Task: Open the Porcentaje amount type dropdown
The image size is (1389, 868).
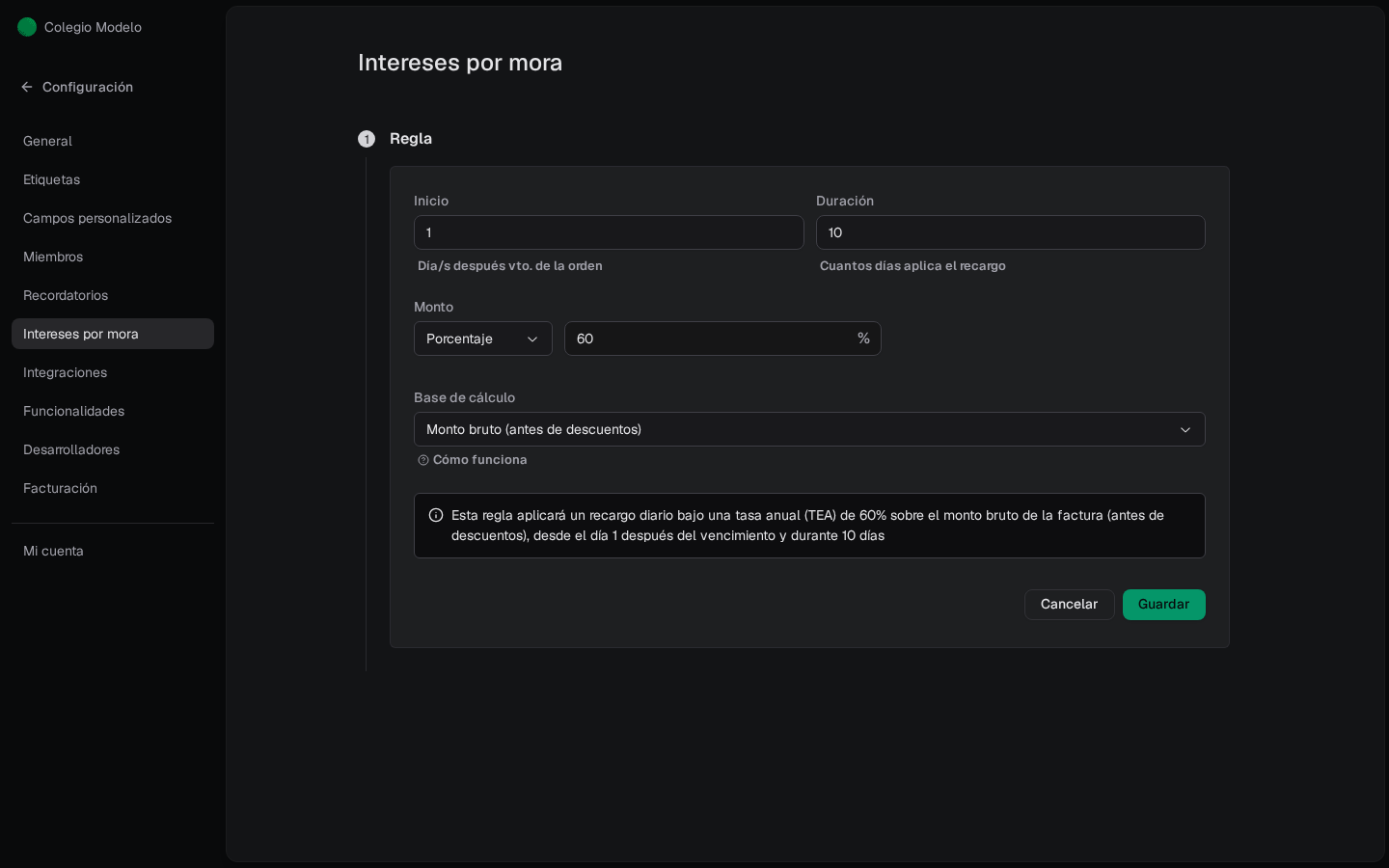Action: pos(483,339)
